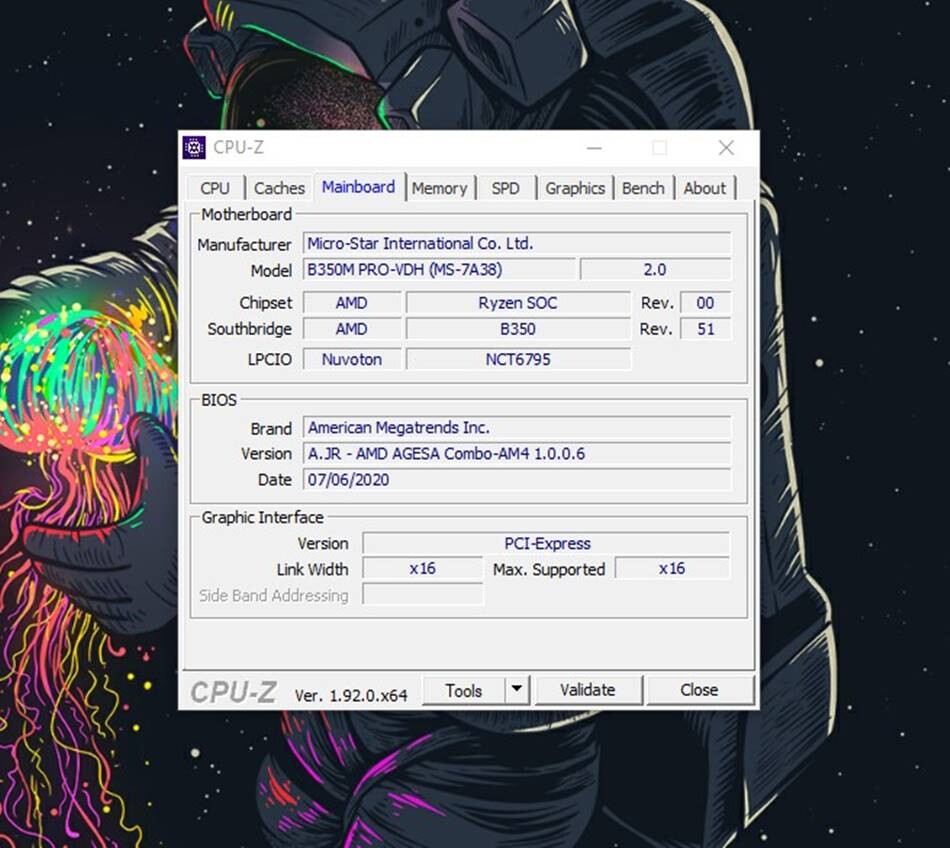
Task: Select the Mainboard tab
Action: [x=359, y=187]
